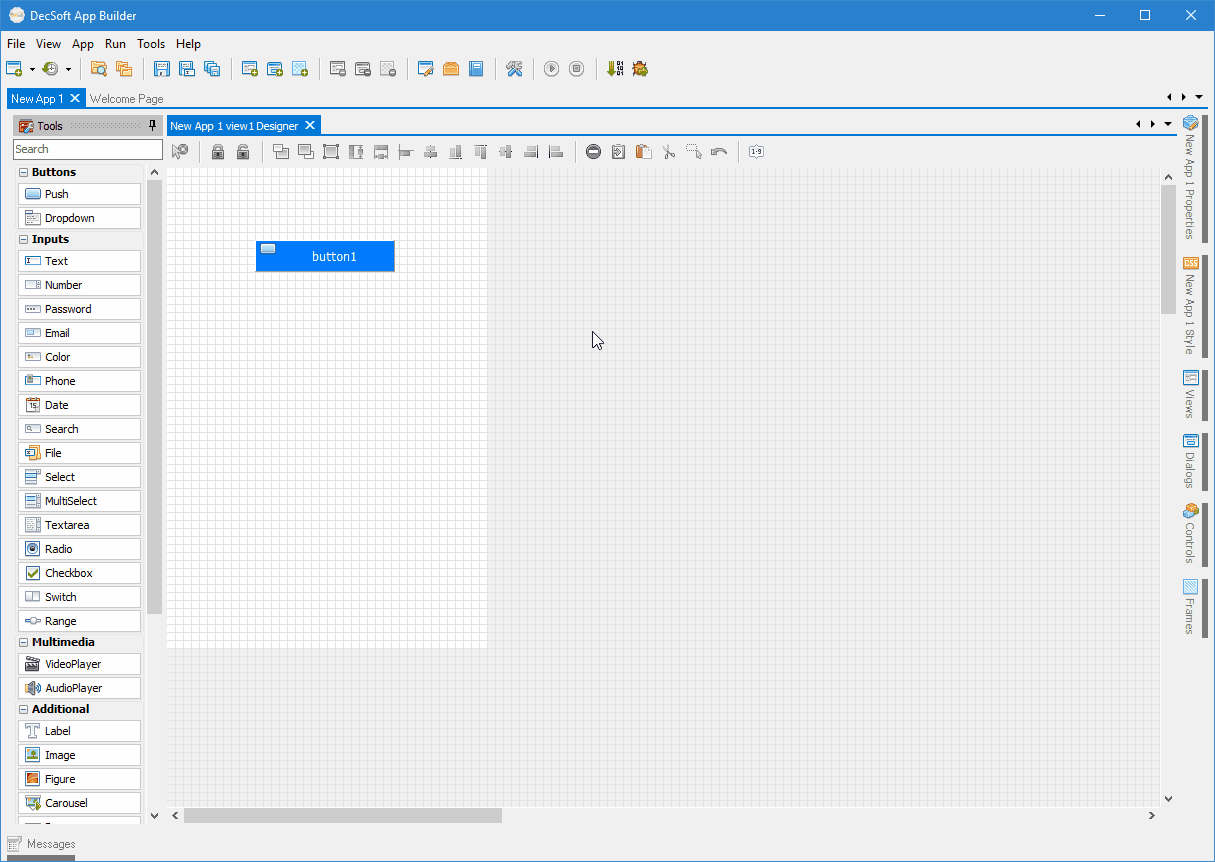Image resolution: width=1215 pixels, height=862 pixels.
Task: Click the Stop app icon
Action: [x=576, y=69]
